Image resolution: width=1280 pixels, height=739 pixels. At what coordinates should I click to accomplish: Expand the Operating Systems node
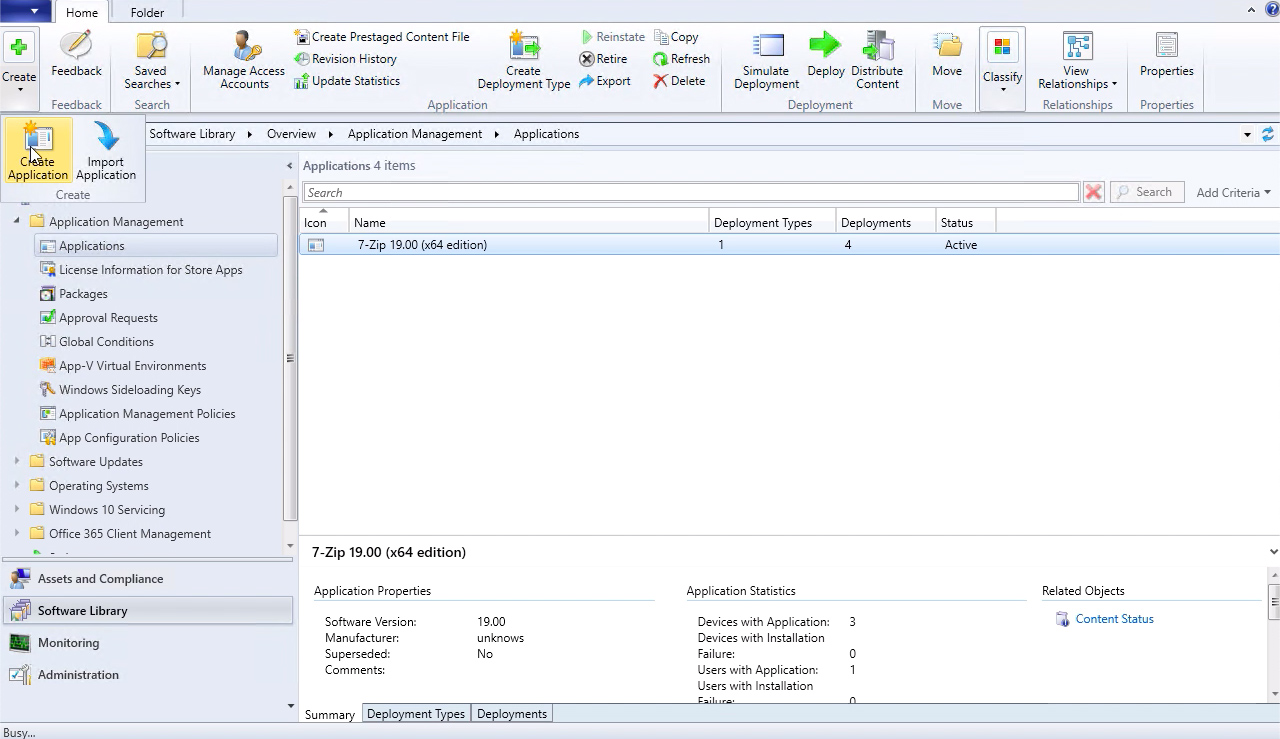pos(17,485)
